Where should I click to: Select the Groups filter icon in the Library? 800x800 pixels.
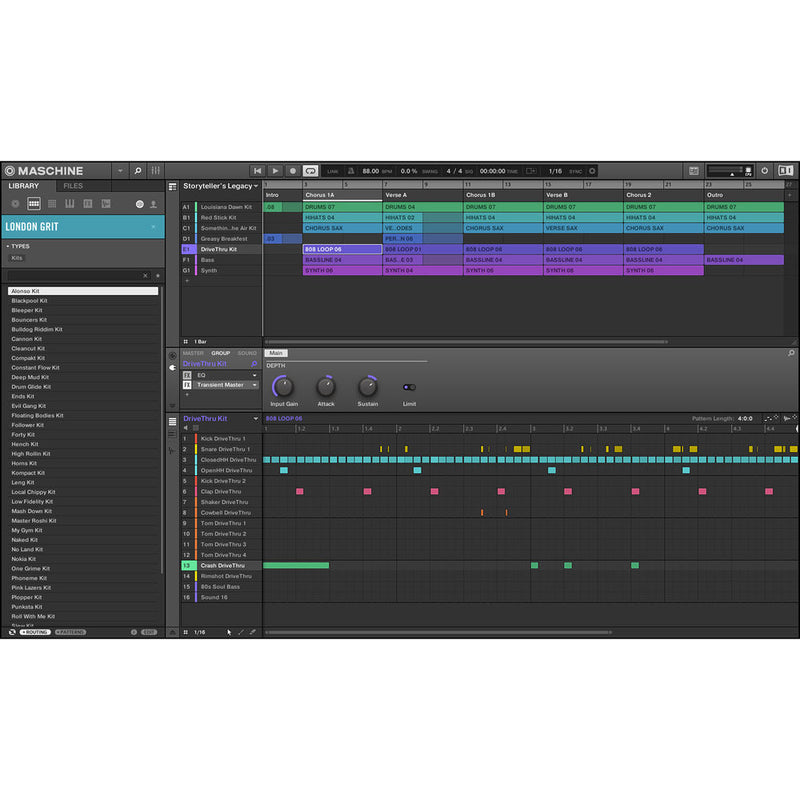[x=33, y=204]
